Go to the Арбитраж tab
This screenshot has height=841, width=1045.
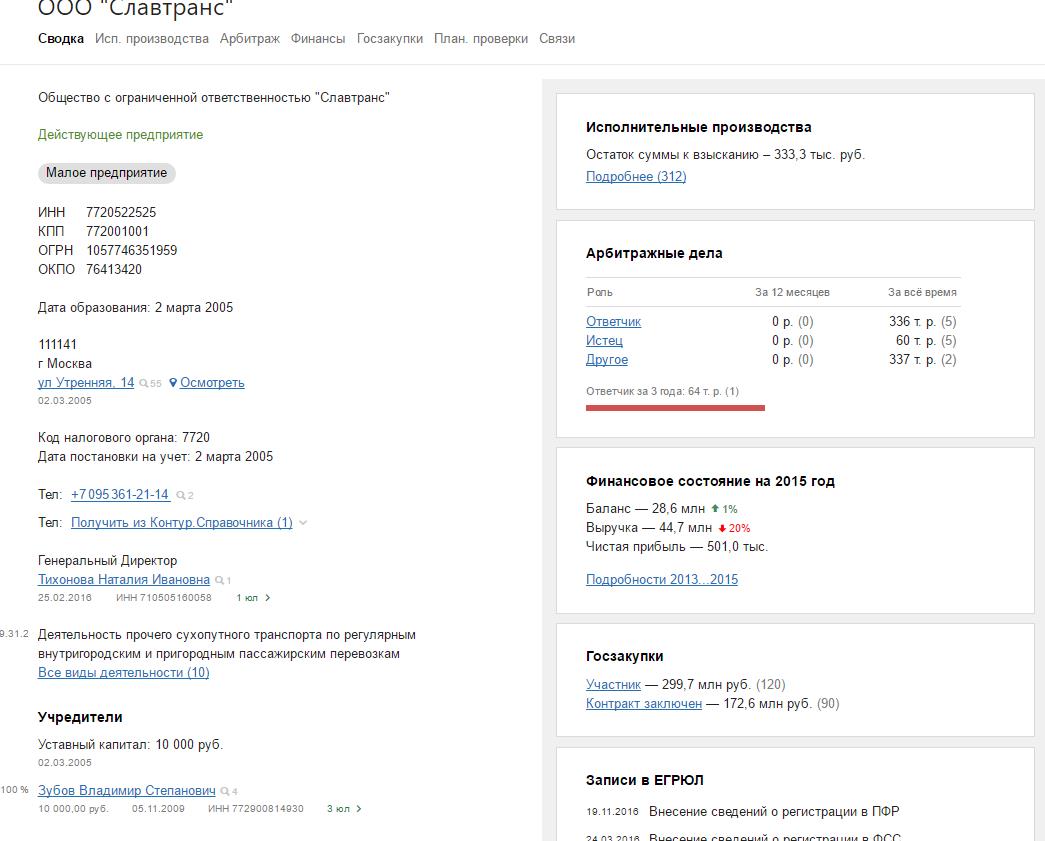250,39
